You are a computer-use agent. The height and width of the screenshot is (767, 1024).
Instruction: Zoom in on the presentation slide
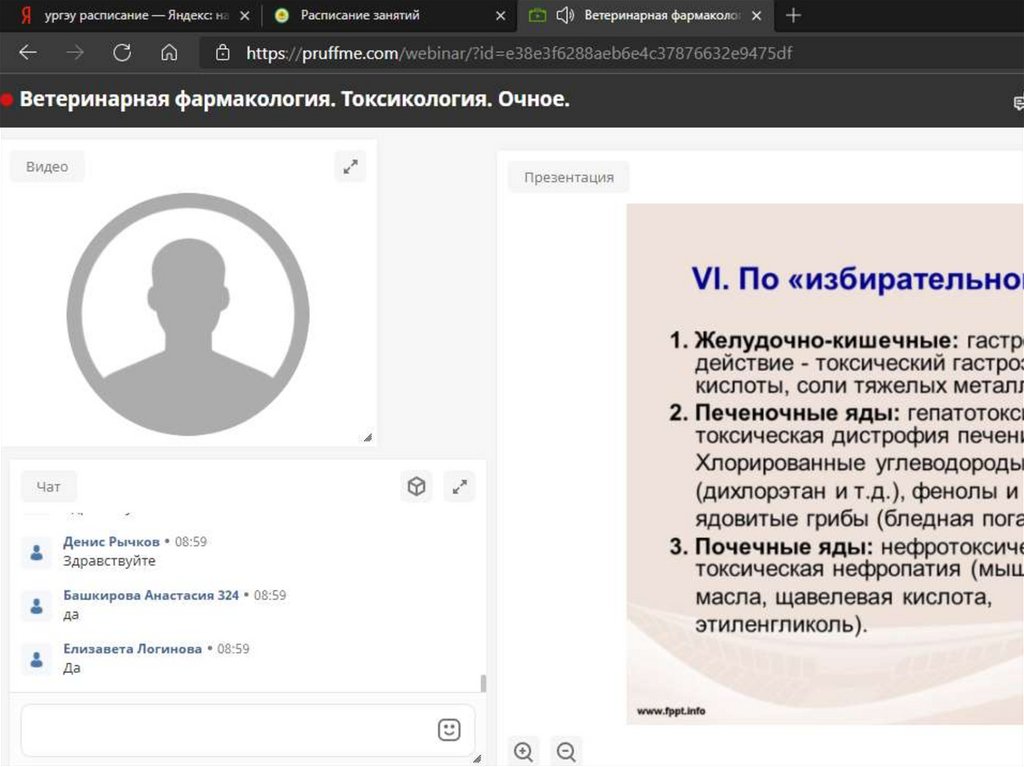point(523,751)
